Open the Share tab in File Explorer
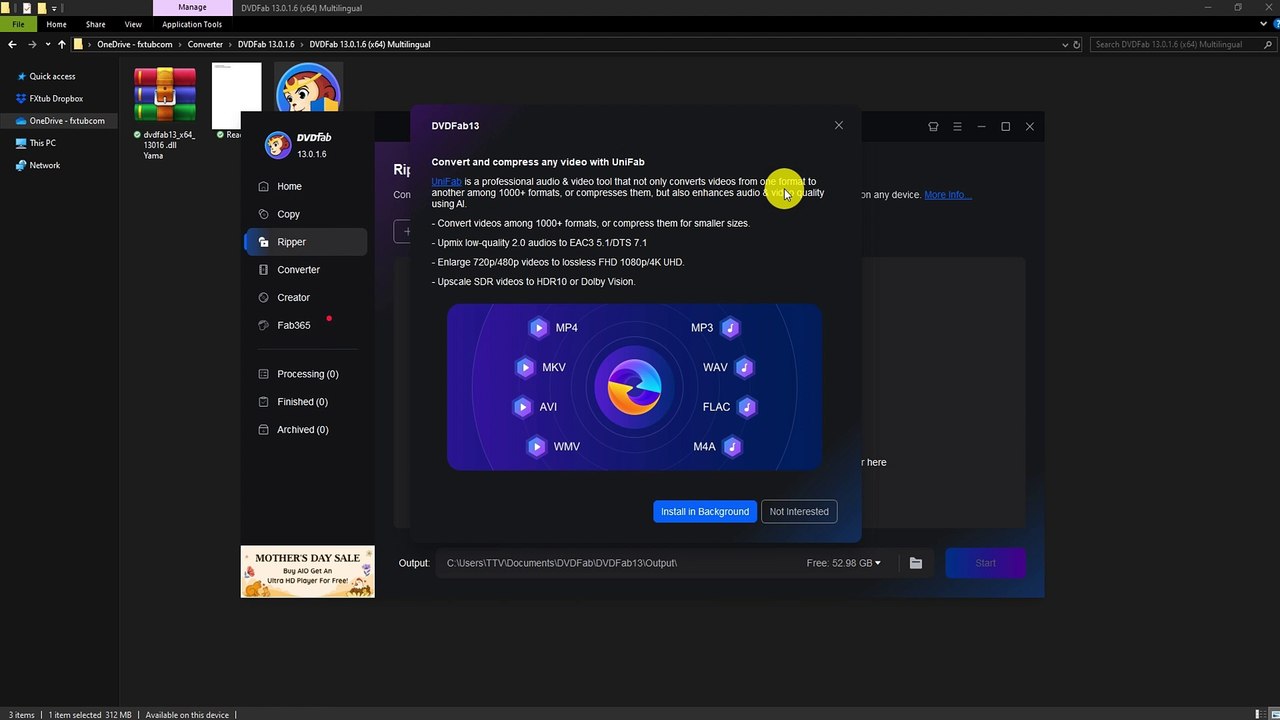Screen dimensions: 1280x720 tap(96, 24)
